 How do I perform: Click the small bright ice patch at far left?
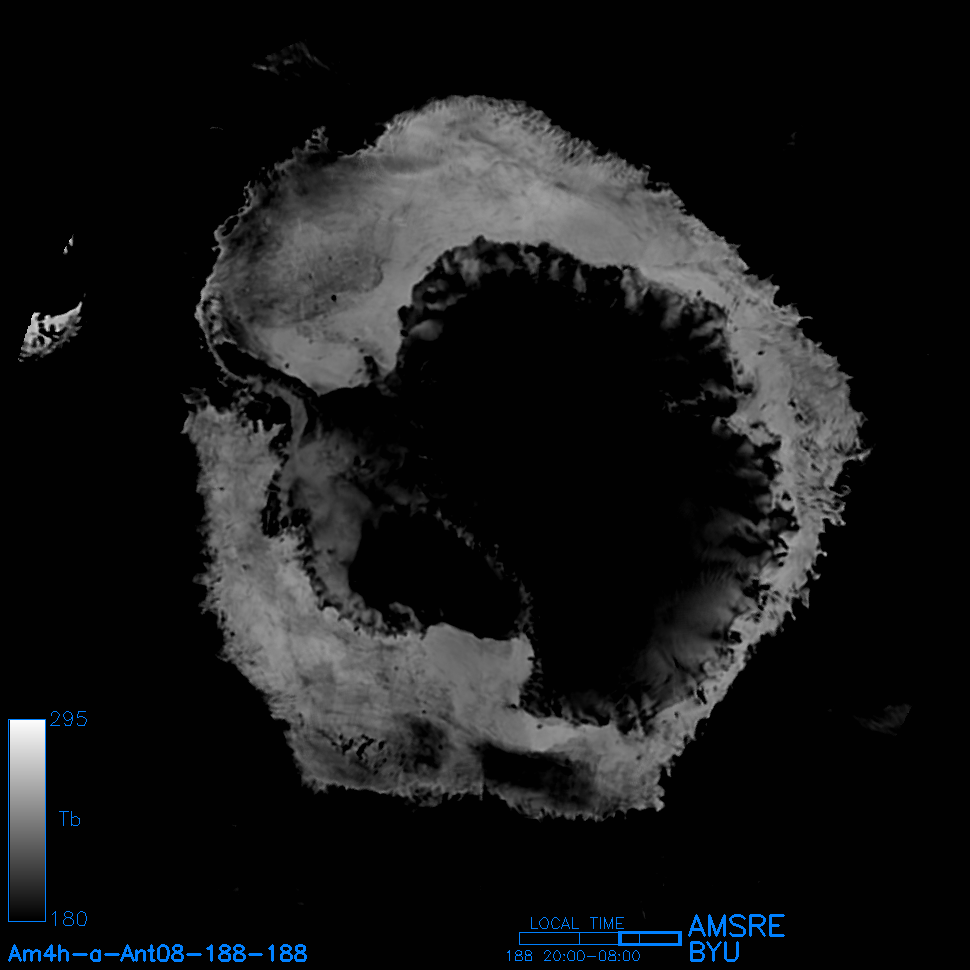(x=52, y=330)
